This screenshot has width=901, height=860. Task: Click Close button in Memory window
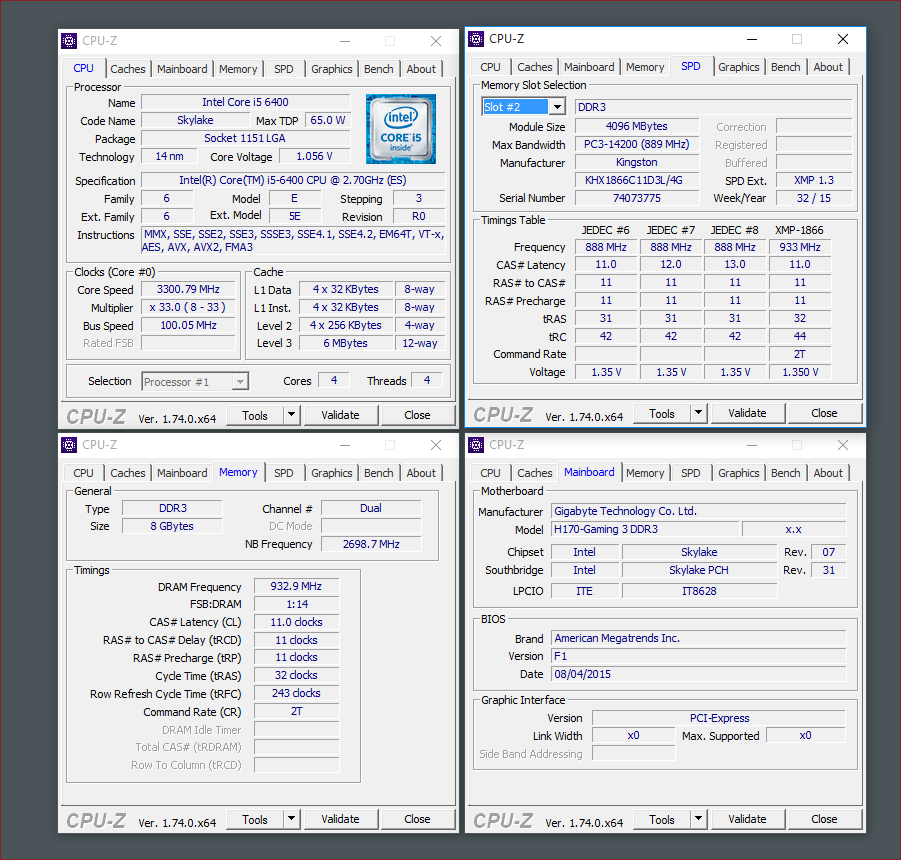(417, 819)
